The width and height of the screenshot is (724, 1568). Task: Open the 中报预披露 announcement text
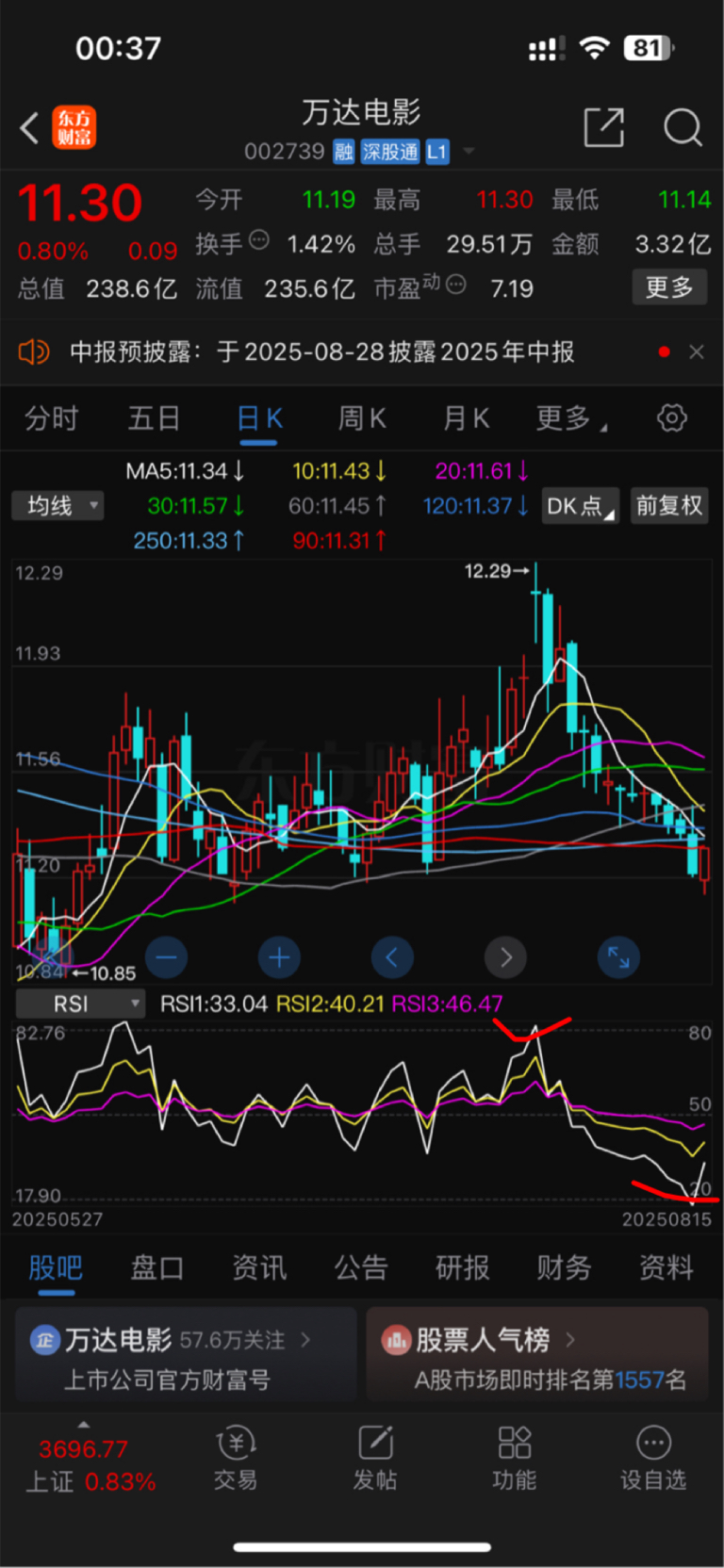pyautogui.click(x=322, y=351)
